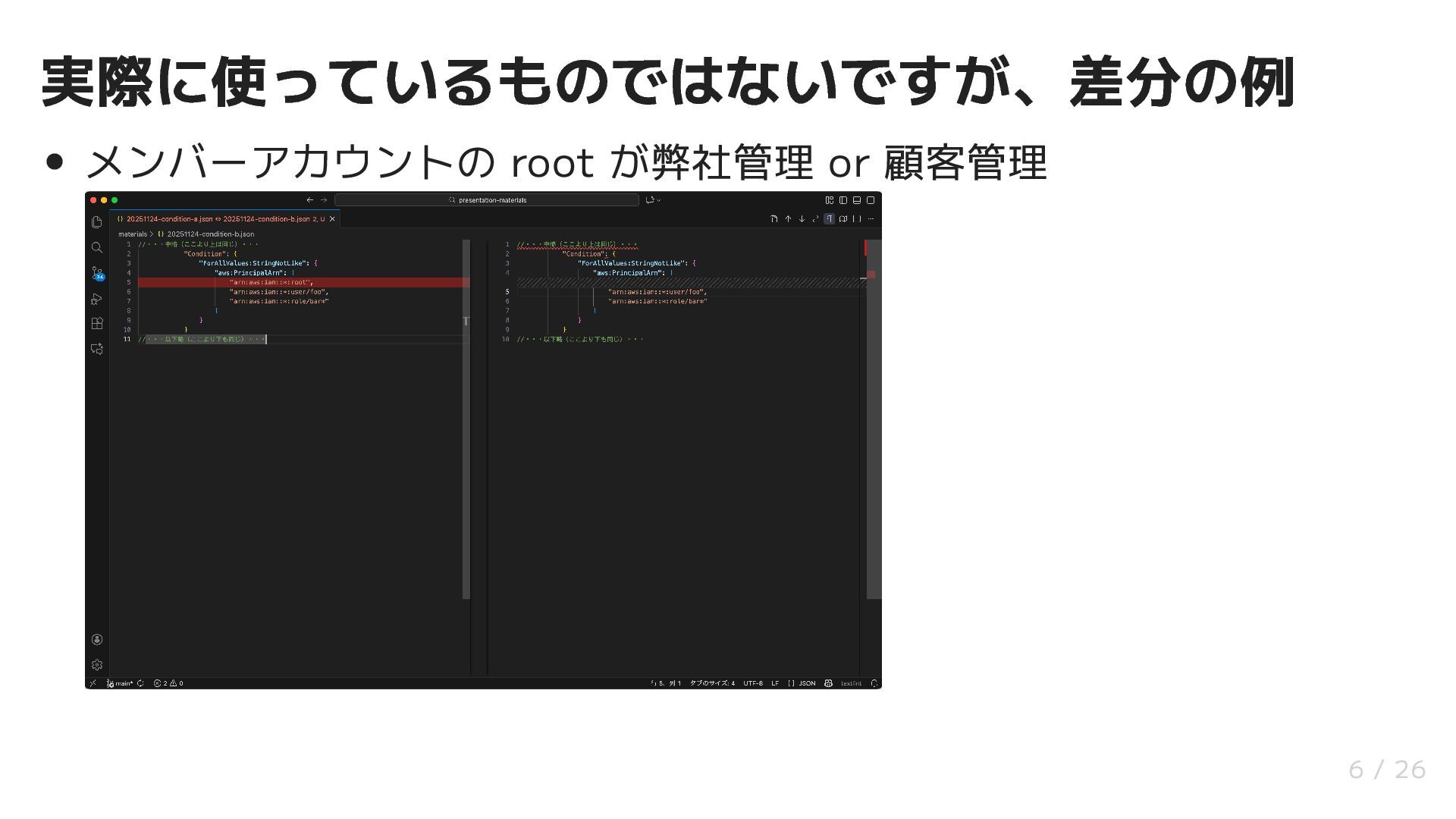The height and width of the screenshot is (819, 1456).
Task: Open the Accounts icon in activity bar
Action: coord(96,639)
